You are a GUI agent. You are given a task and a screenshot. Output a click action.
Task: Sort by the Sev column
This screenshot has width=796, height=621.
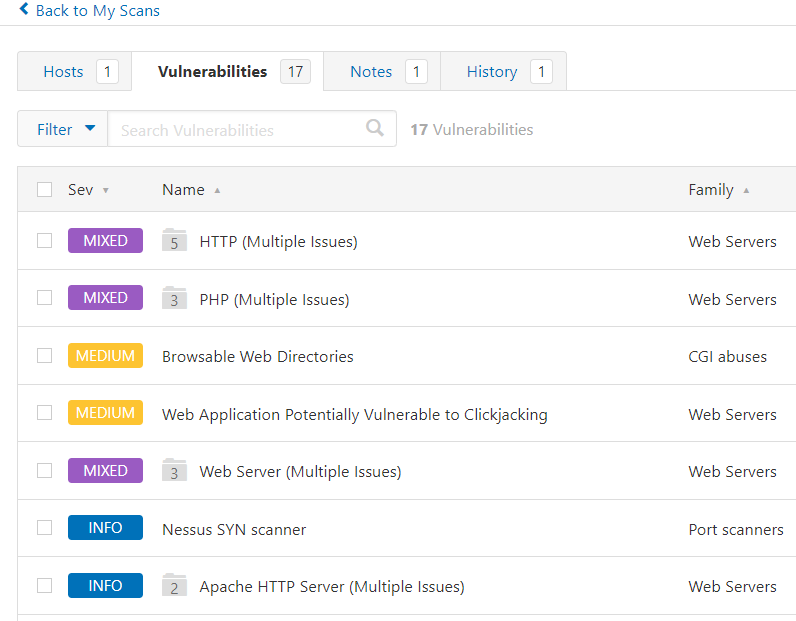pyautogui.click(x=88, y=190)
